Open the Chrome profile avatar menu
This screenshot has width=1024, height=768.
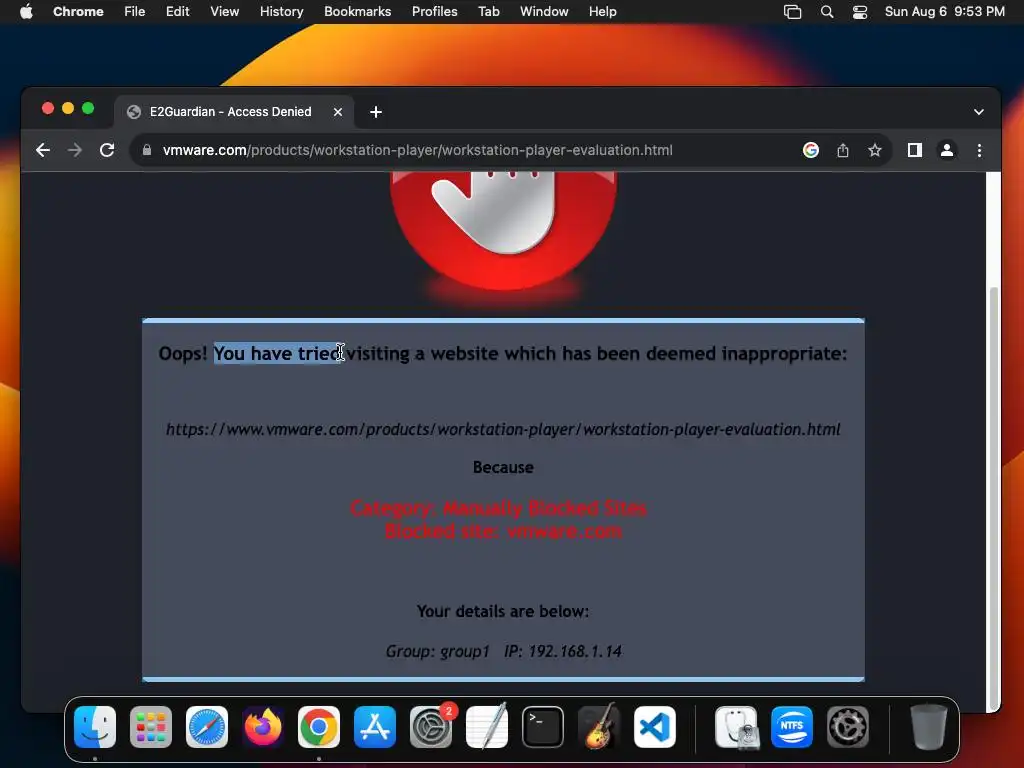coord(946,150)
